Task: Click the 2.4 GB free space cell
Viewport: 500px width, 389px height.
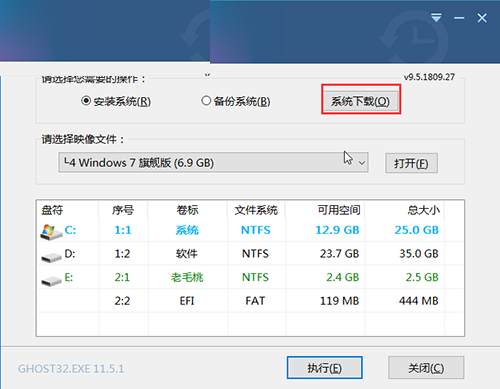Action: coord(343,277)
